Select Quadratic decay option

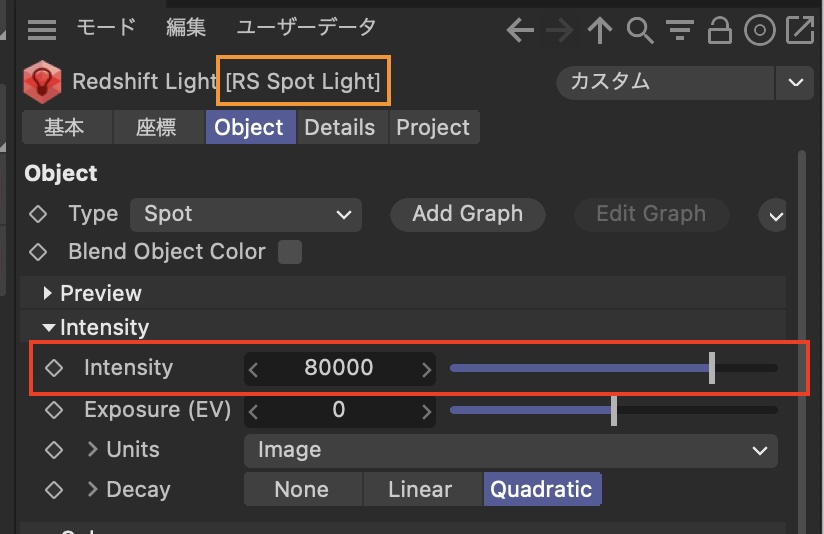point(542,489)
